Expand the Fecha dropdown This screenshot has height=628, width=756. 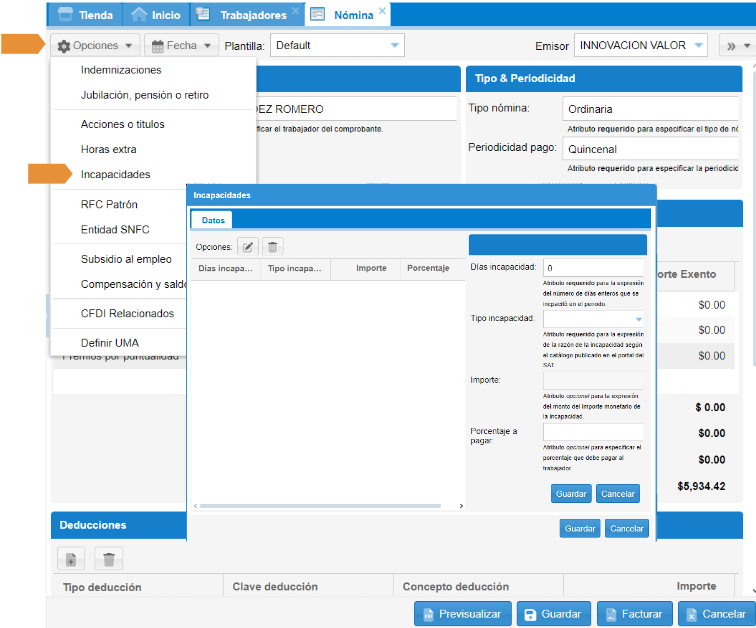[x=181, y=46]
